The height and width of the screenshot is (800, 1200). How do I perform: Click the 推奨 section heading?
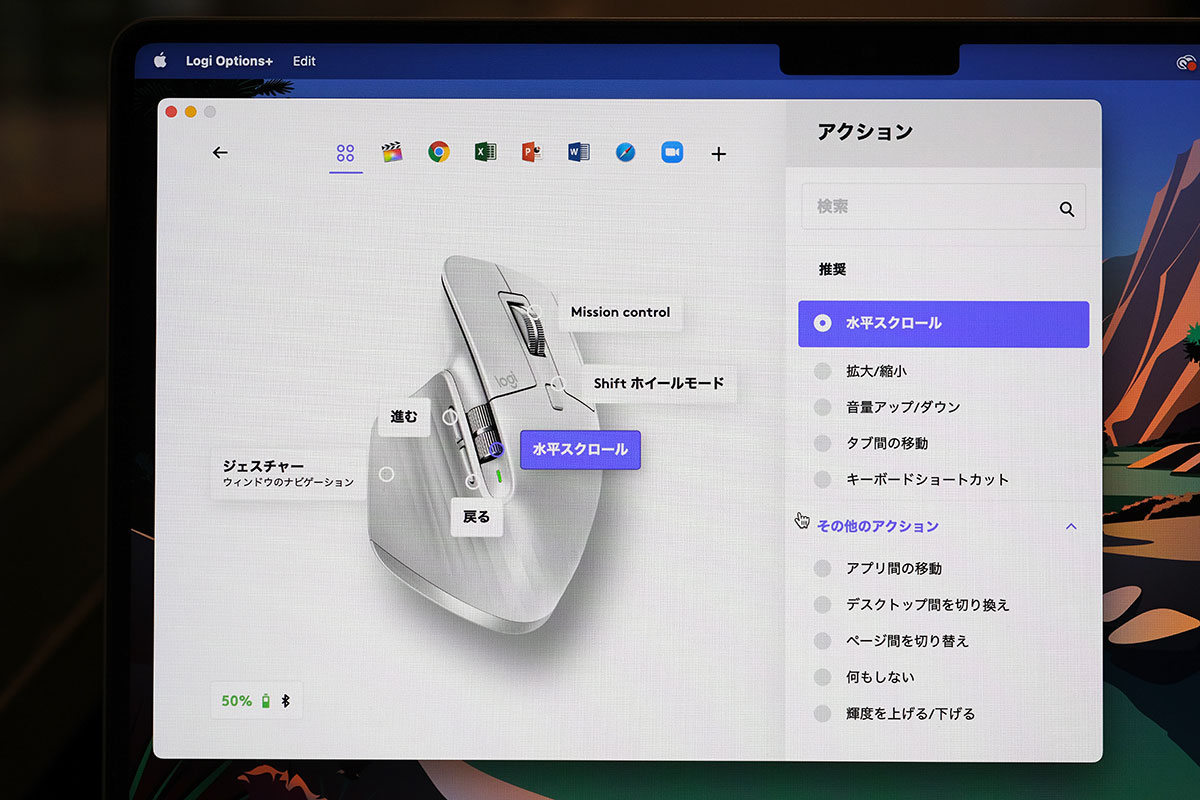833,269
